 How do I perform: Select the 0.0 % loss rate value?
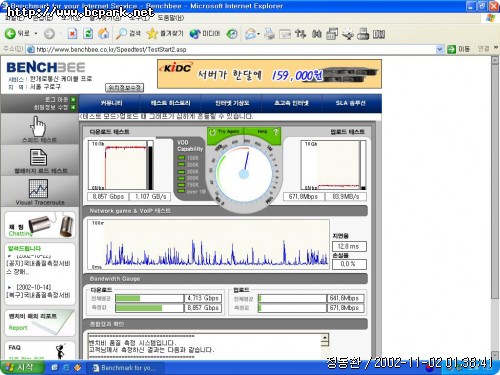(x=349, y=264)
